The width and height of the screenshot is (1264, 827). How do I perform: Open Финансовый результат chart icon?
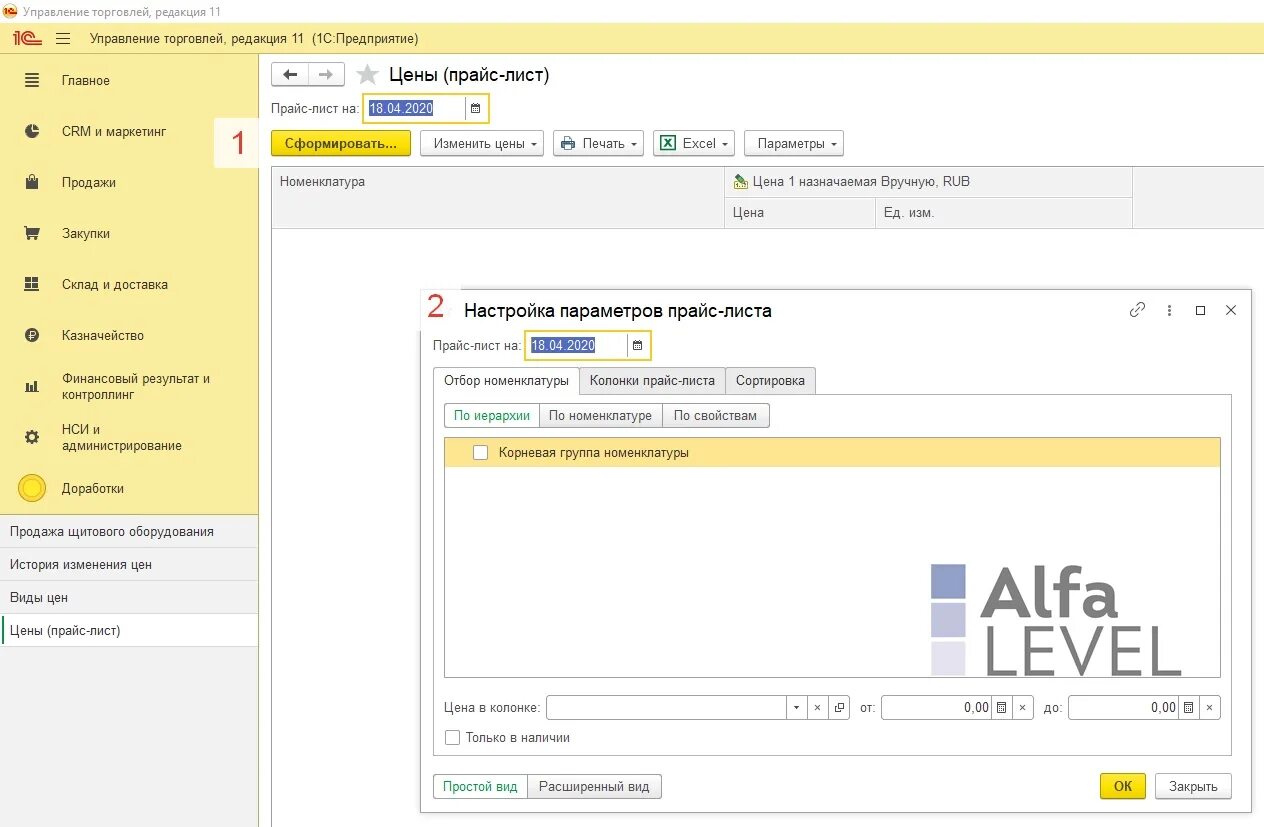32,386
